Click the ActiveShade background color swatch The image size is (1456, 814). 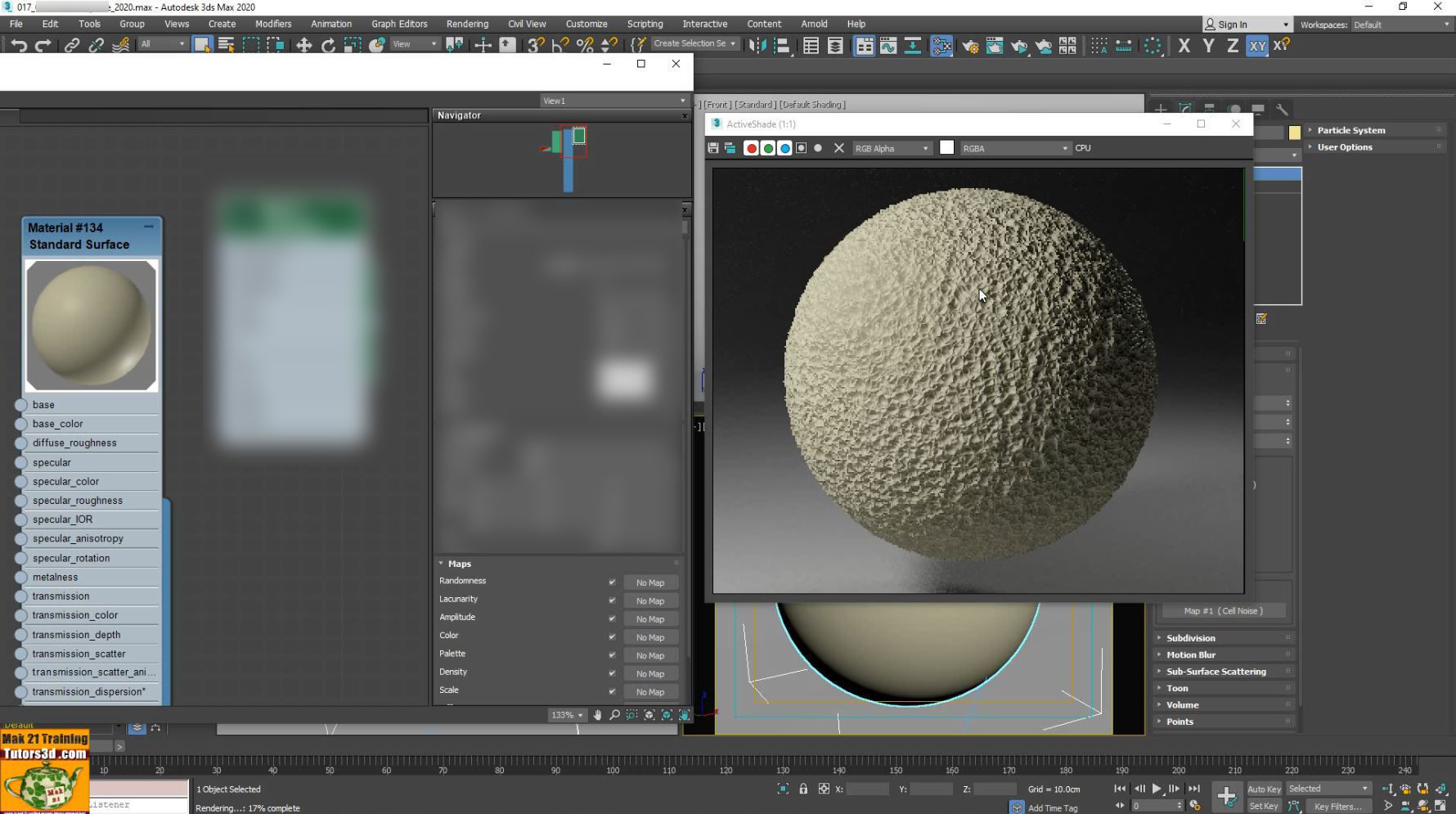click(x=946, y=148)
